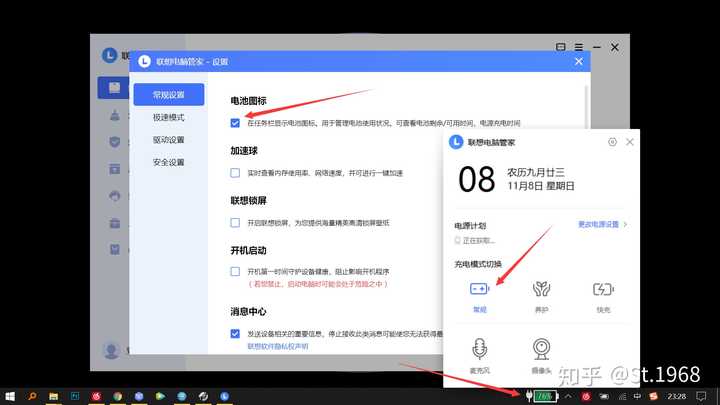The image size is (720, 405).
Task: Click the toolbox icon in main window sidebar
Action: [x=115, y=223]
